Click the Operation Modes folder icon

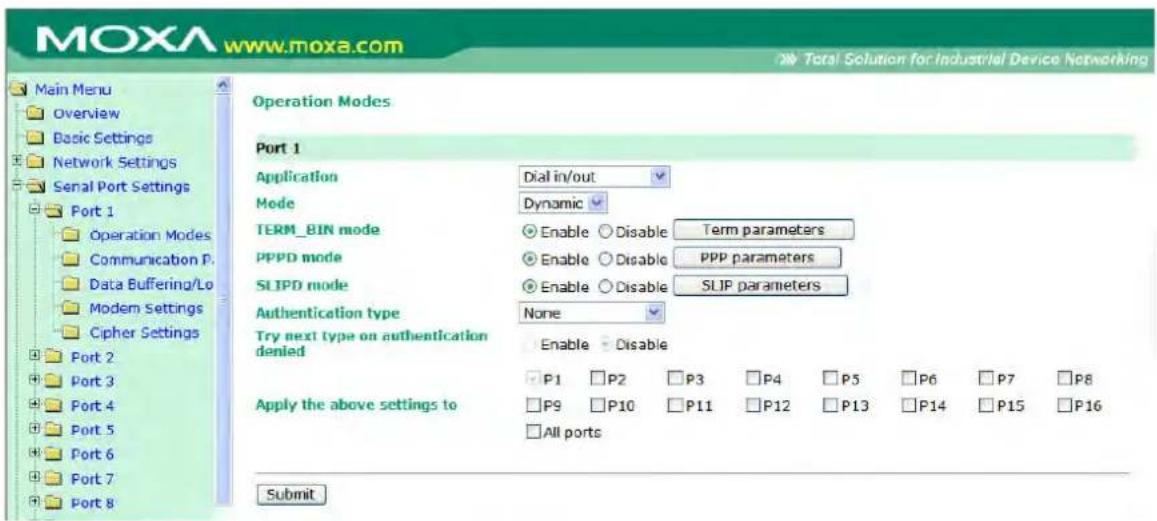point(71,235)
